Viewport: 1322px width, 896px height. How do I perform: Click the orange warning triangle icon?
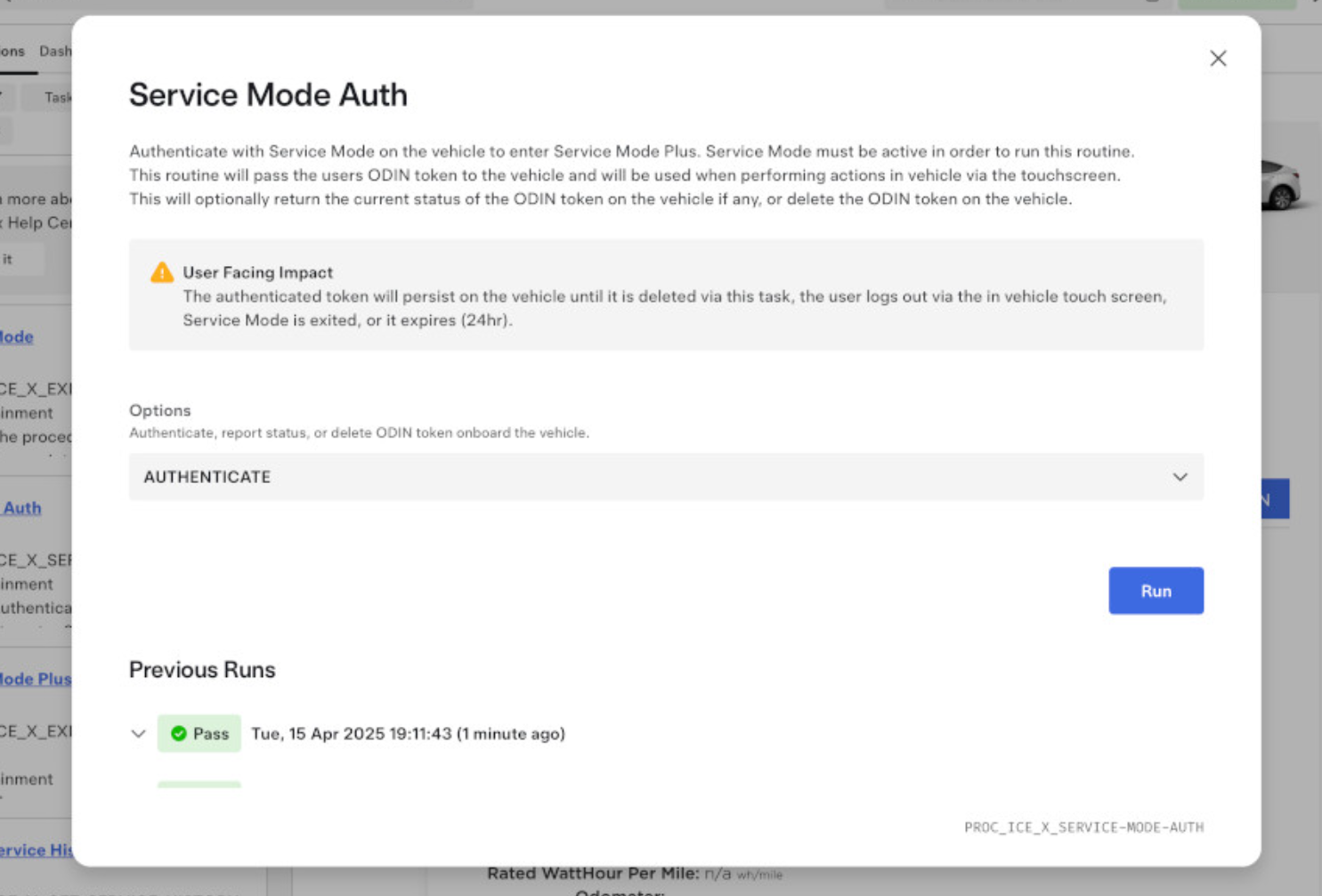162,272
